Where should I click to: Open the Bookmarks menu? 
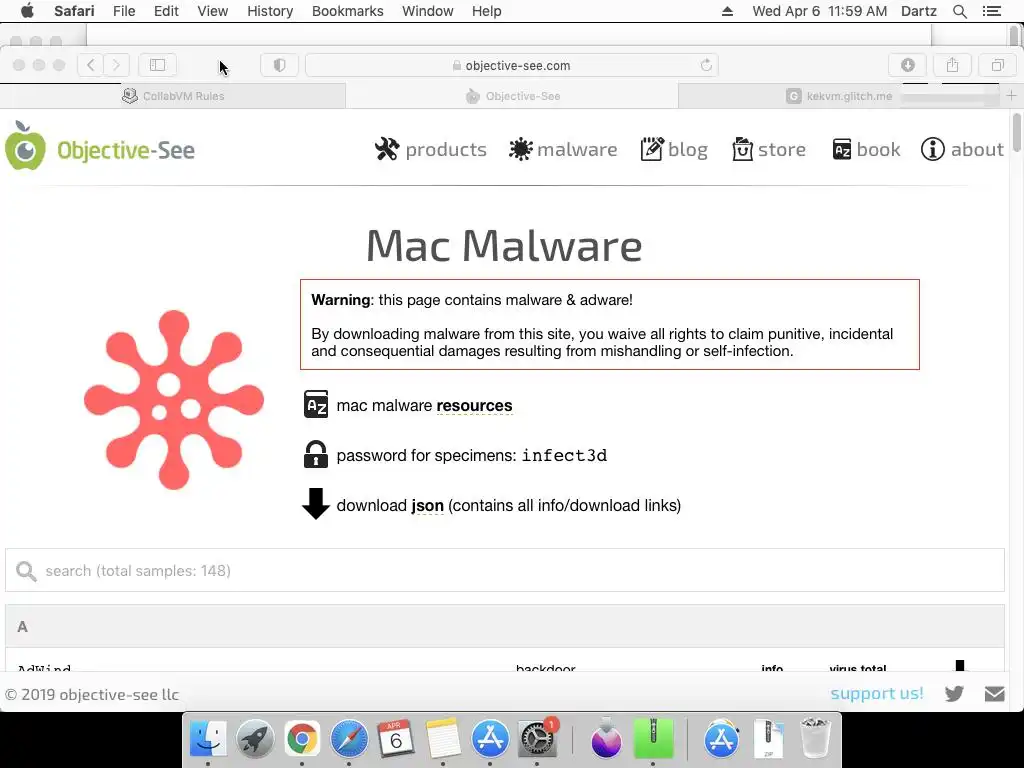click(x=347, y=11)
